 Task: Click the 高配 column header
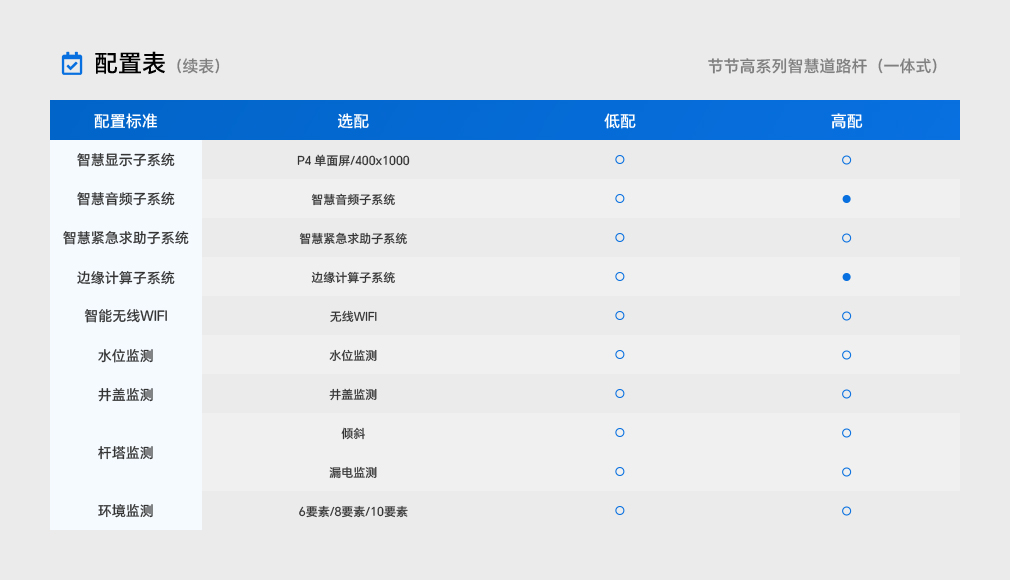click(846, 121)
